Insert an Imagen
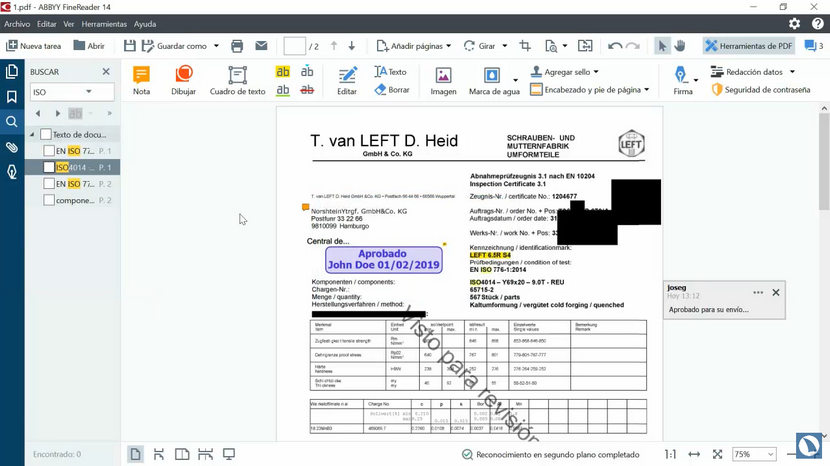The image size is (830, 466). pos(443,80)
